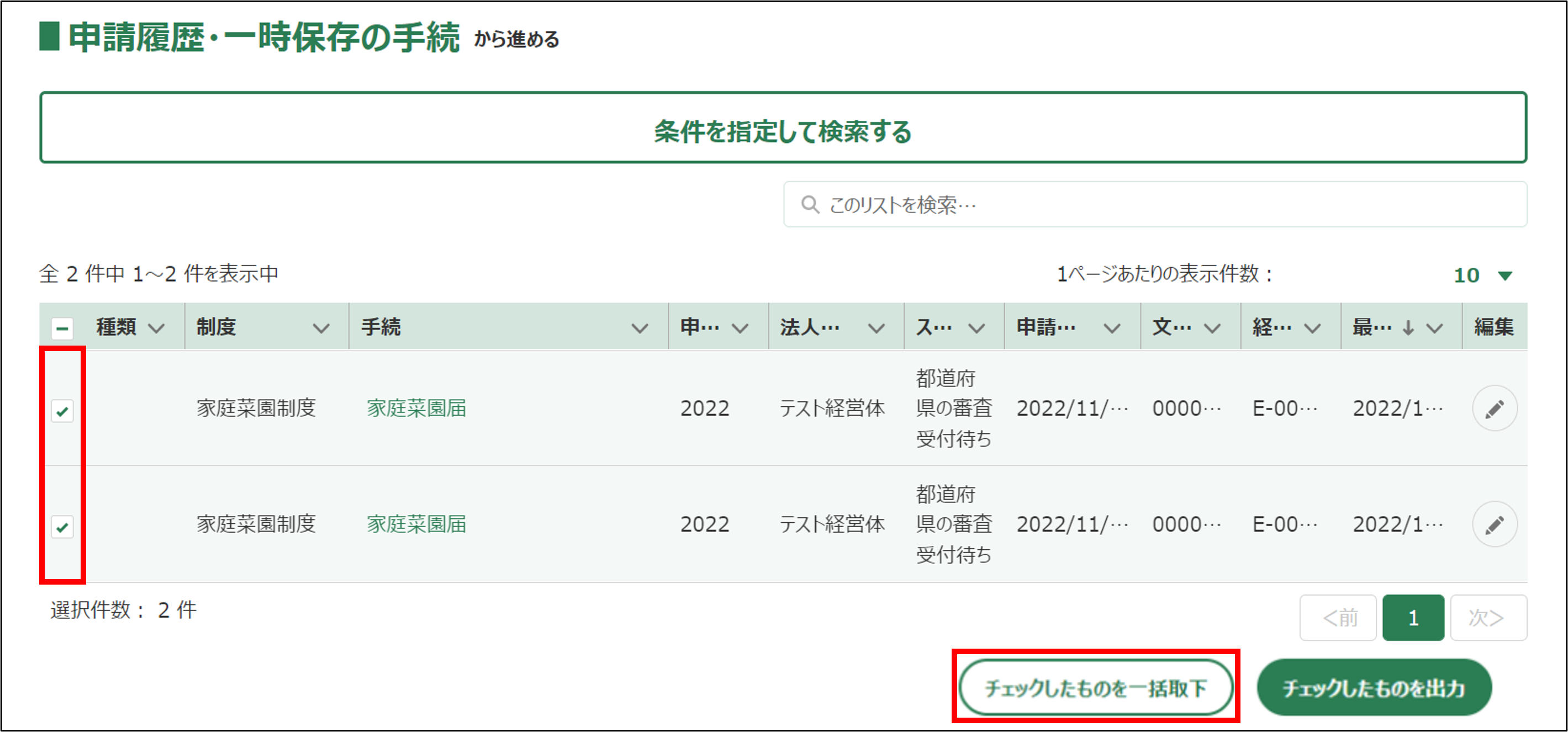Open the 種類 column dropdown chevron
Viewport: 1568px width, 732px height.
tap(156, 328)
